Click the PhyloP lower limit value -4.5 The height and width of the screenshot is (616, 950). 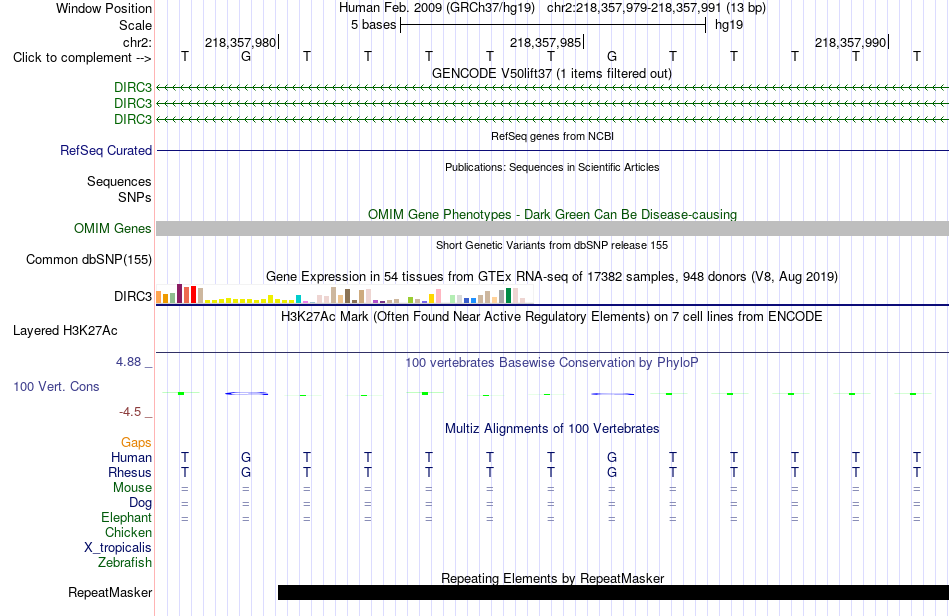[x=130, y=412]
